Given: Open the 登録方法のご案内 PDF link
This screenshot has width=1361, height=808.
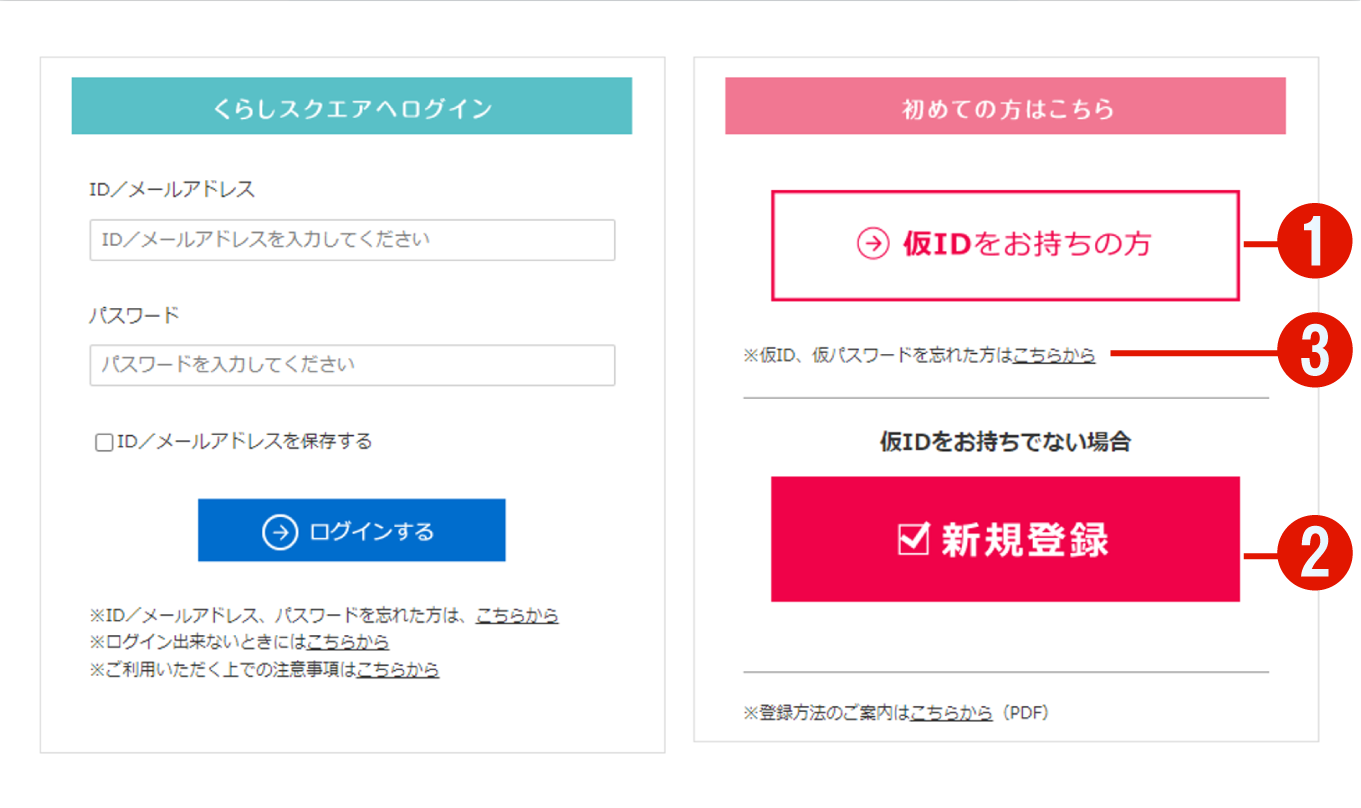Looking at the screenshot, I should click(x=951, y=713).
